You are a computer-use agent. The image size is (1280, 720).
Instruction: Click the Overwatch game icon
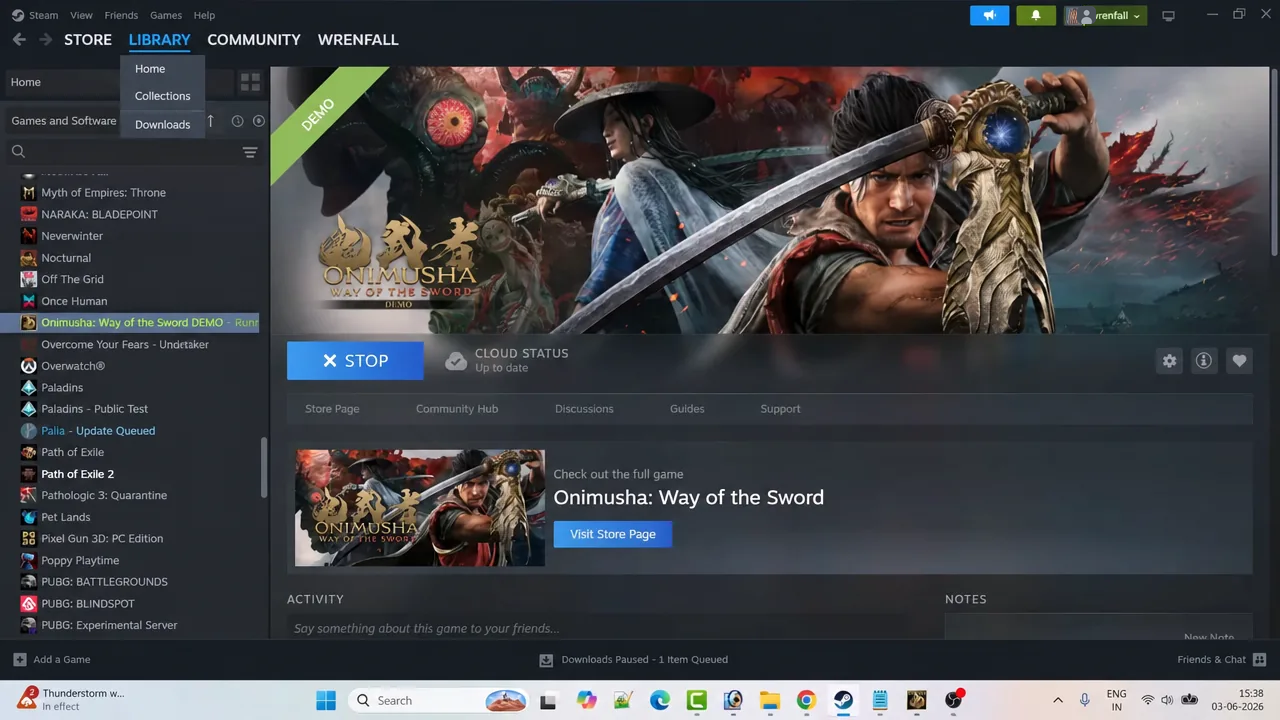[29, 366]
